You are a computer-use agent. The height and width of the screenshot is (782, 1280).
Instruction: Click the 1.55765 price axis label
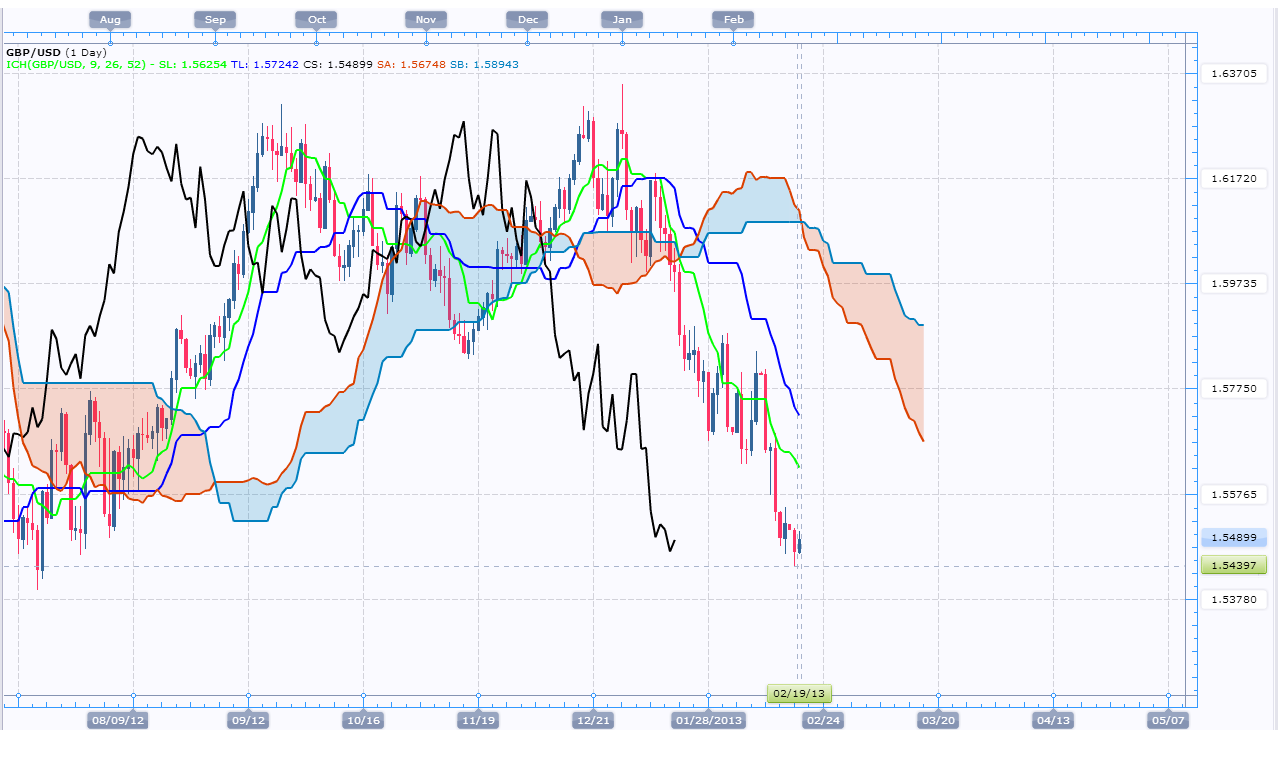(x=1233, y=494)
